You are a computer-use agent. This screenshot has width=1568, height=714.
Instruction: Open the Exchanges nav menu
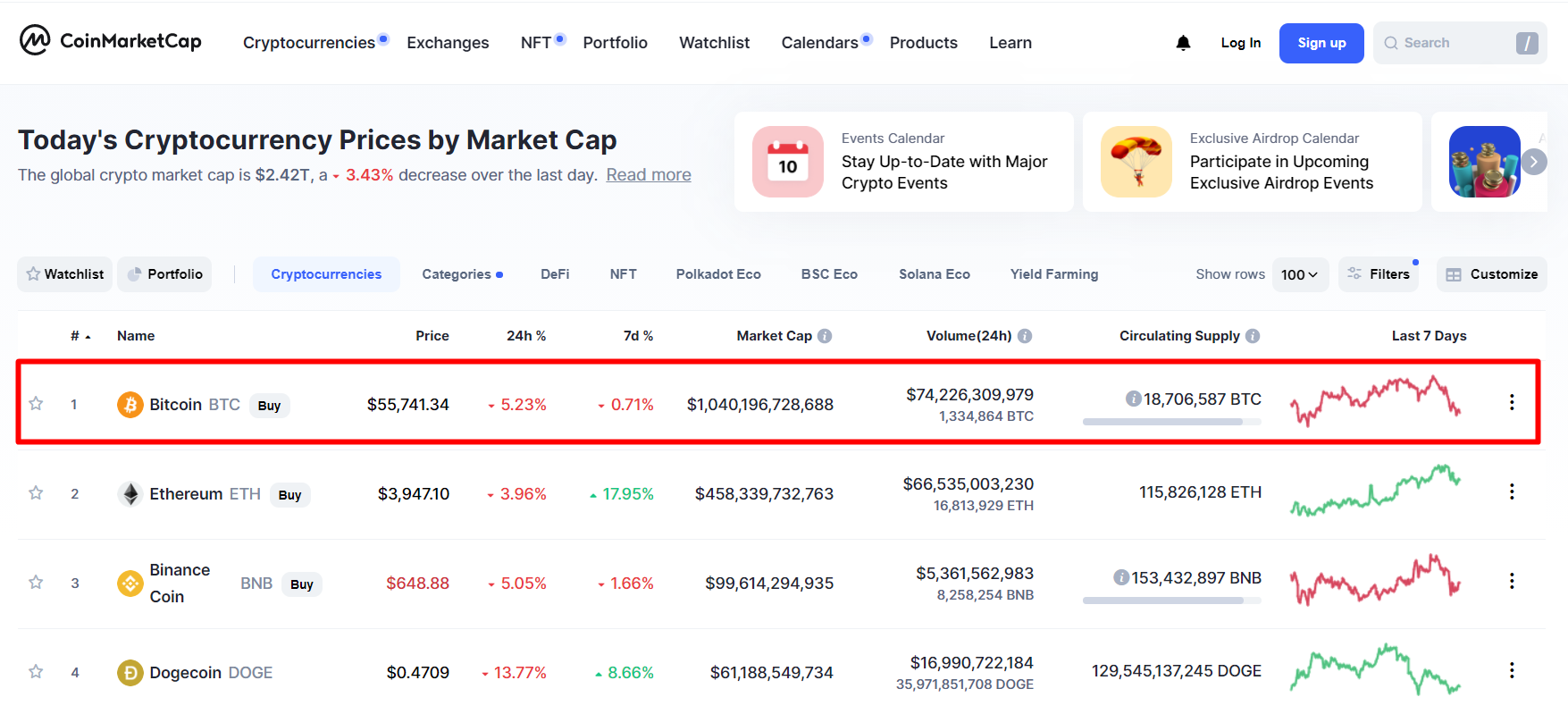pyautogui.click(x=448, y=43)
